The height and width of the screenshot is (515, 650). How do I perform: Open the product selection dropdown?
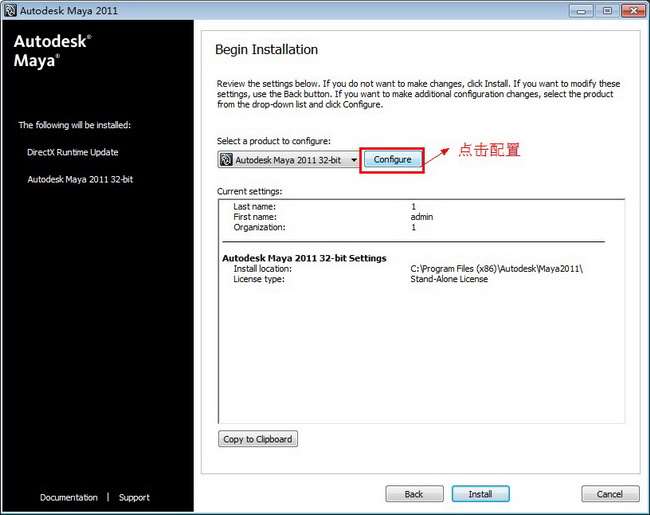point(288,160)
